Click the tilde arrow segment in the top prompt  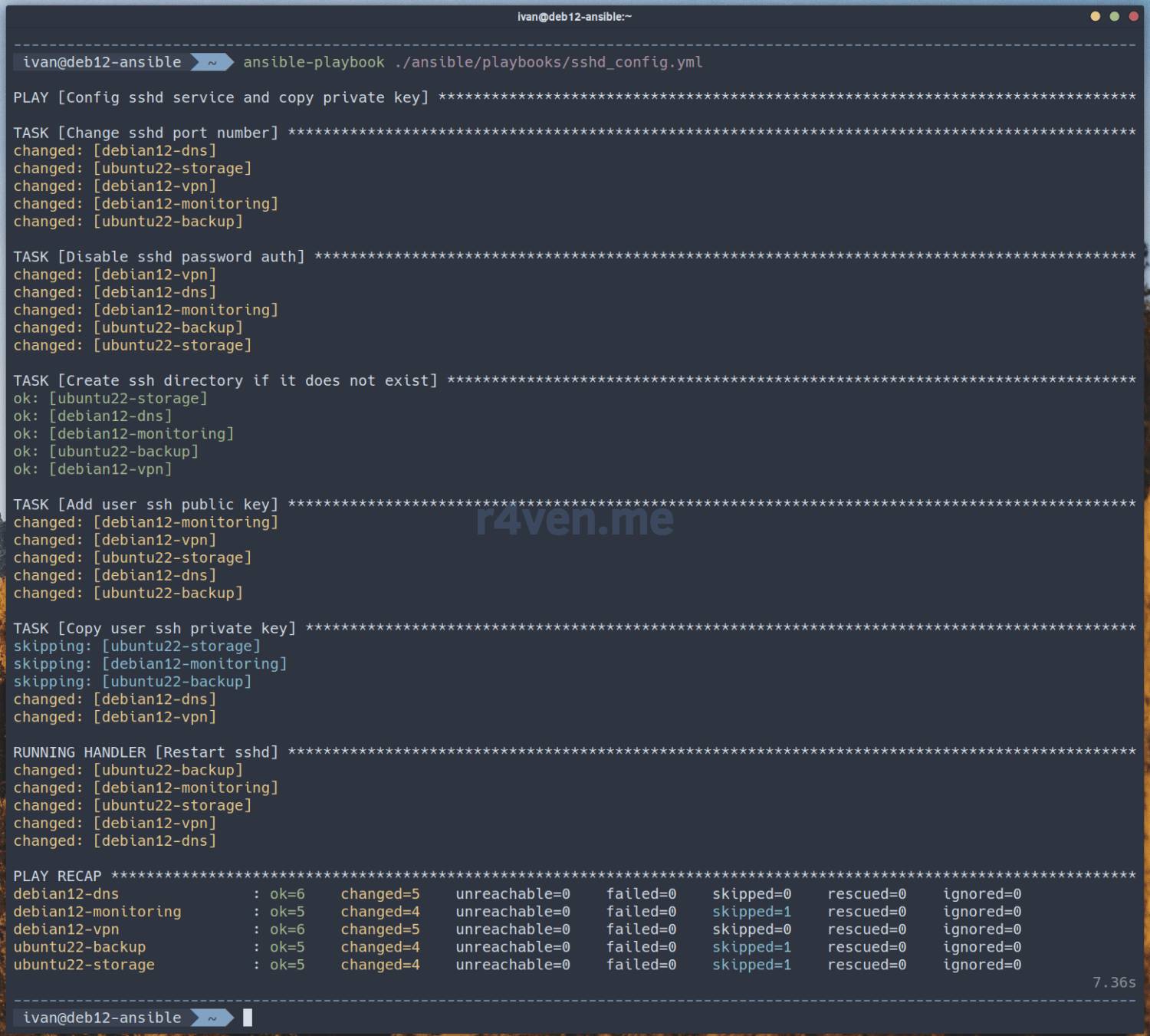(212, 62)
